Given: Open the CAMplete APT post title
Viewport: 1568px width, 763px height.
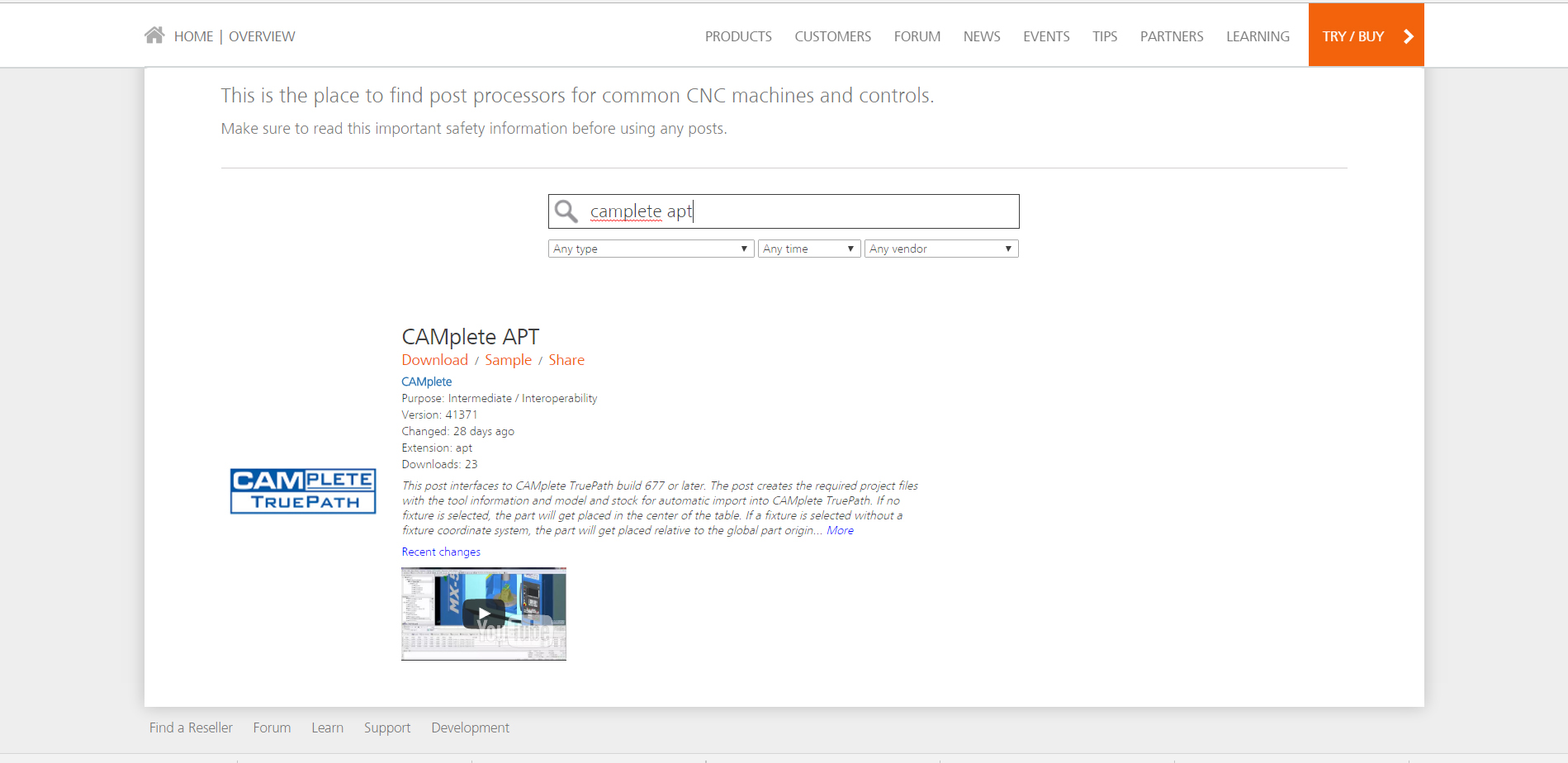Looking at the screenshot, I should 471,337.
